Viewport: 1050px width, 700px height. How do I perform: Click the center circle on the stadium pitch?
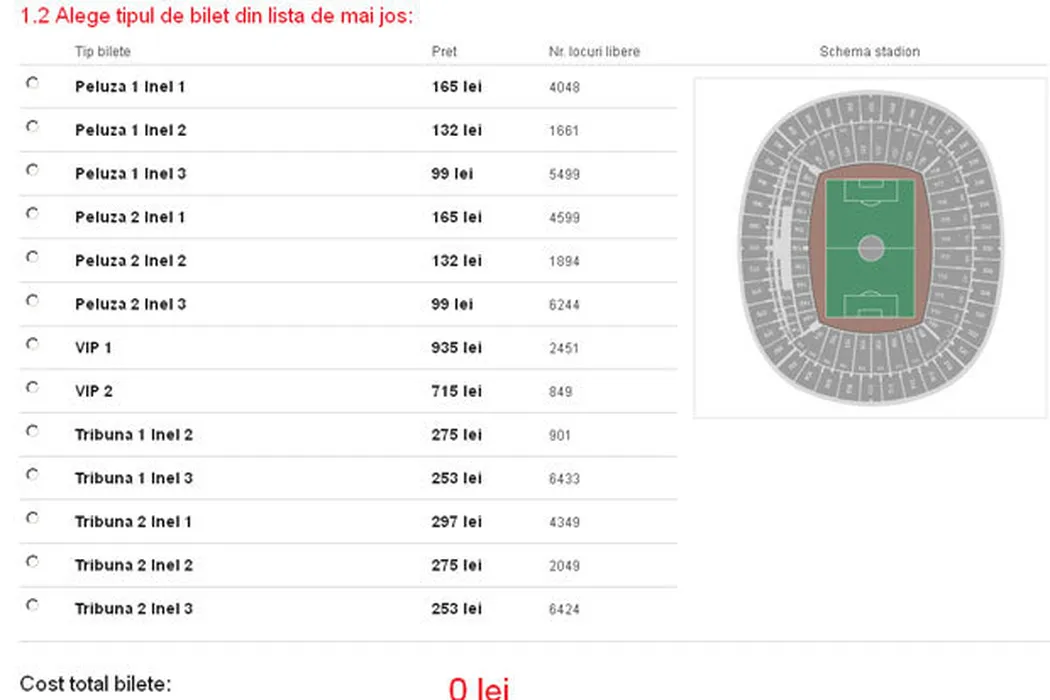point(871,248)
